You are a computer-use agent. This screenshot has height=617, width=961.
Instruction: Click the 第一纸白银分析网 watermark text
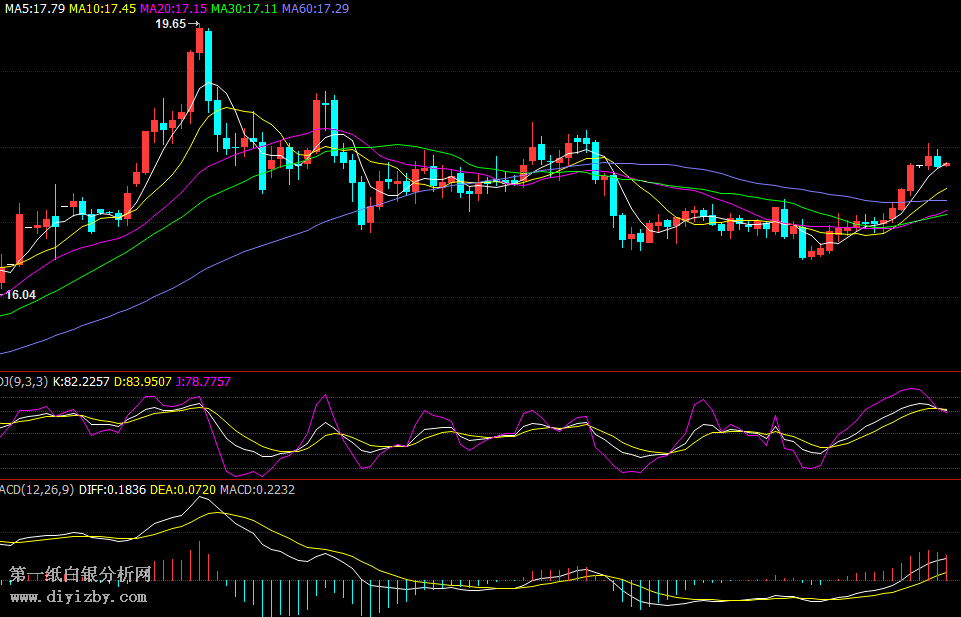tap(80, 575)
